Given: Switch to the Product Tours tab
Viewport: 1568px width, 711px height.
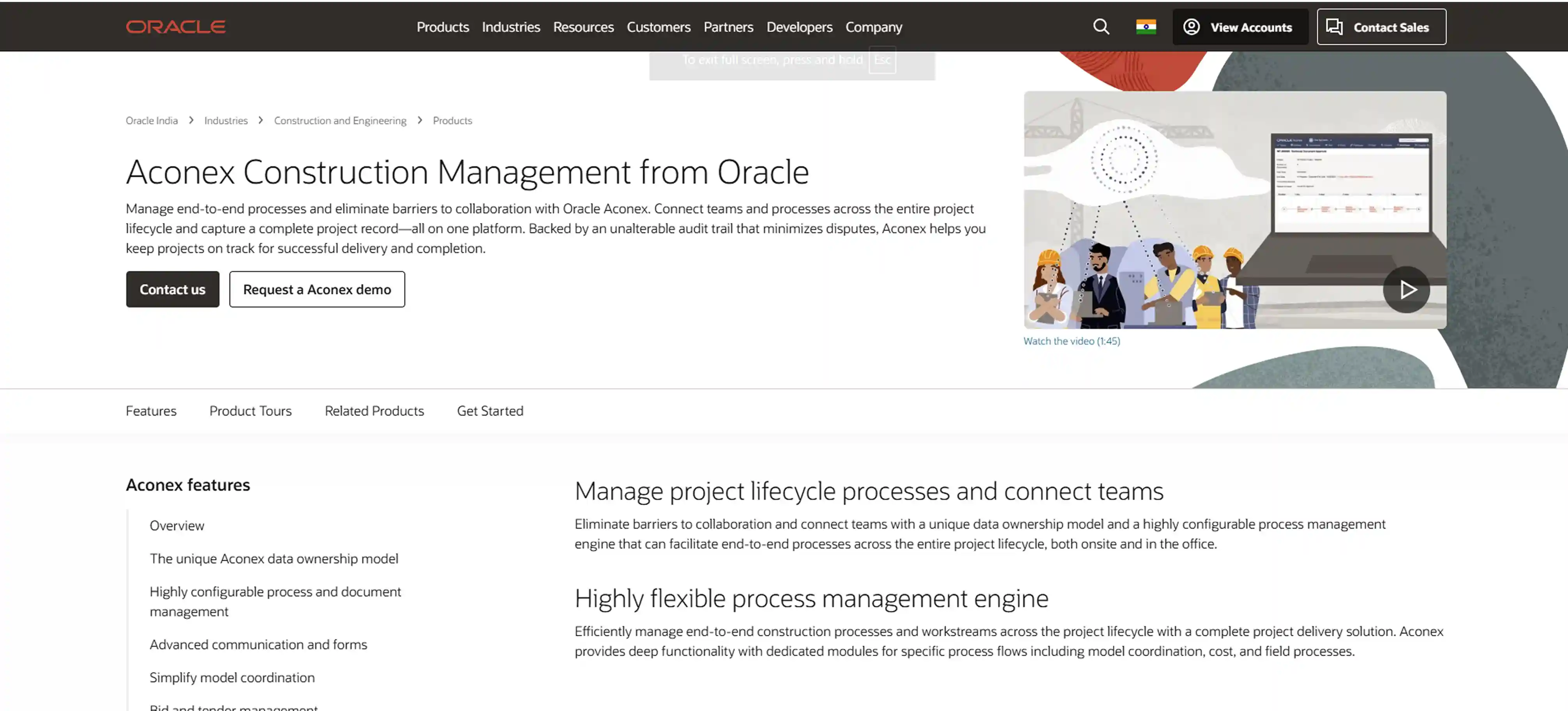Looking at the screenshot, I should click(250, 411).
